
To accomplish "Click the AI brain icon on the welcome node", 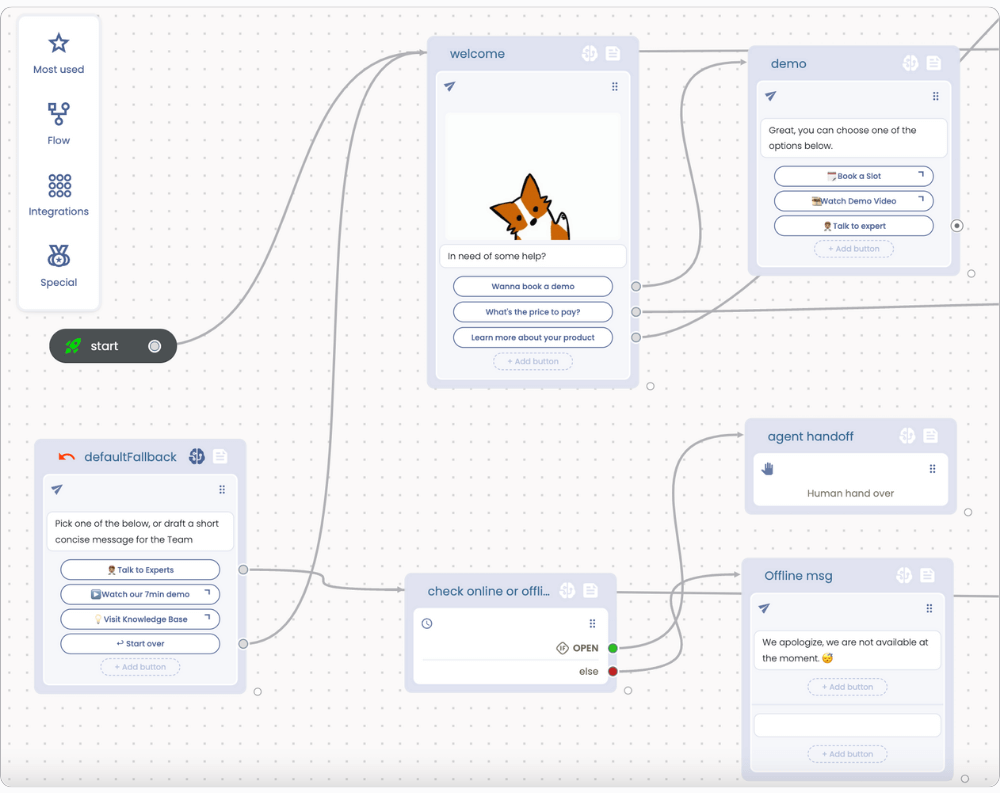I will pyautogui.click(x=589, y=53).
